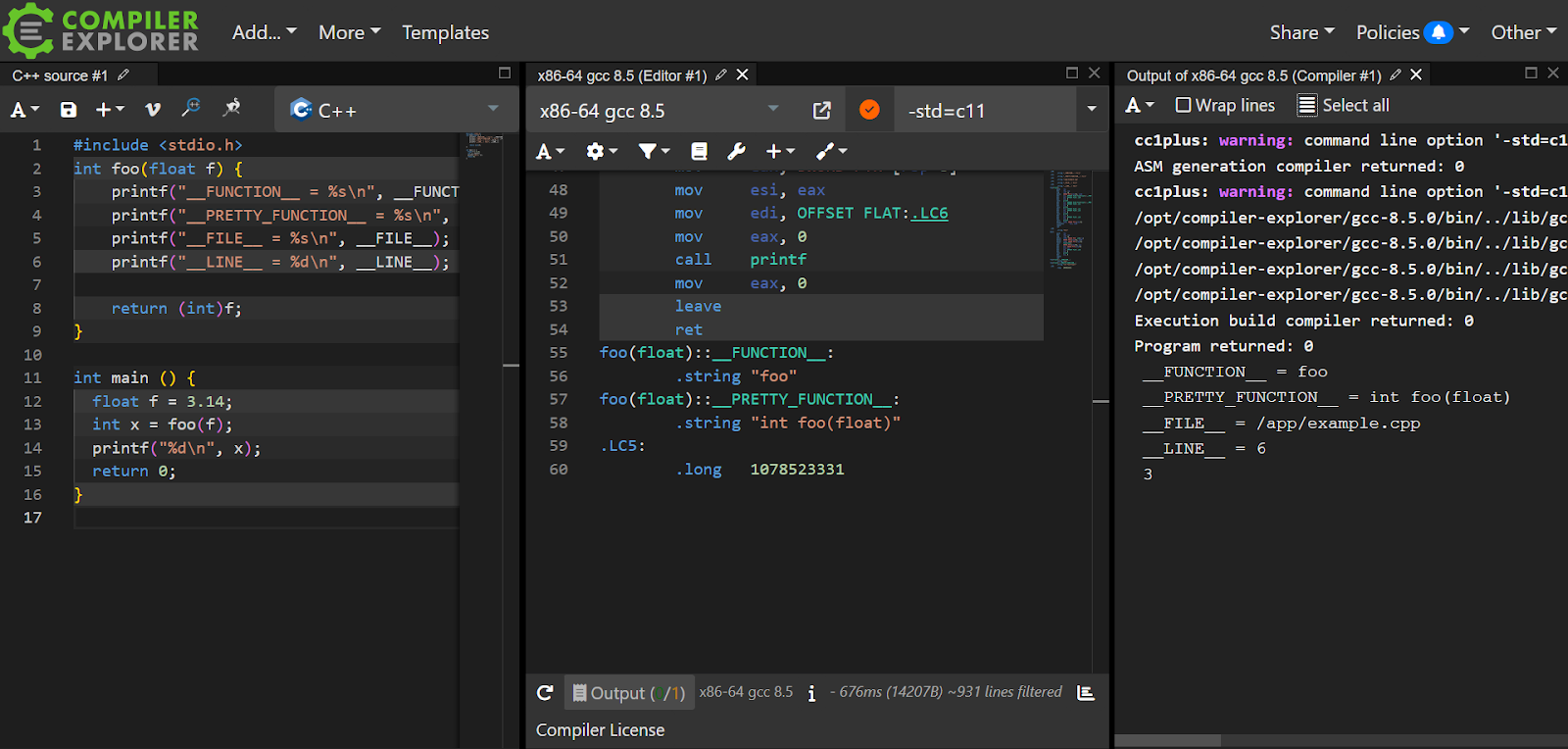Image resolution: width=1568 pixels, height=749 pixels.
Task: Open the compiler popout window icon
Action: click(822, 111)
